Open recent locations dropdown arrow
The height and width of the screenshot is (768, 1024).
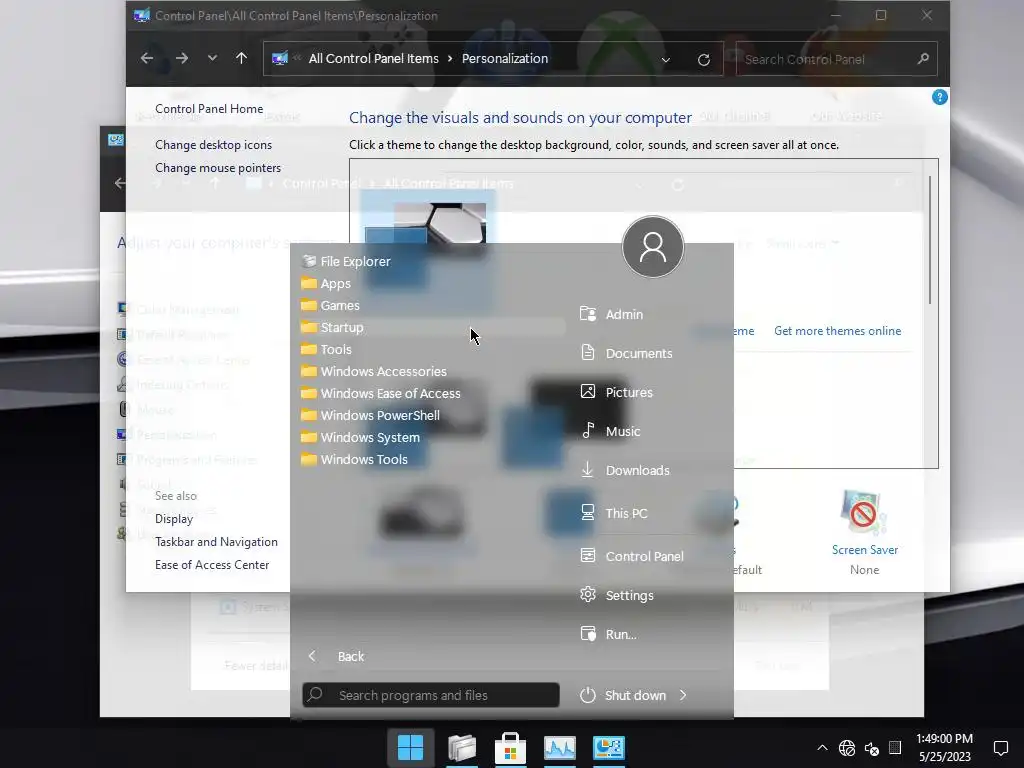point(212,58)
